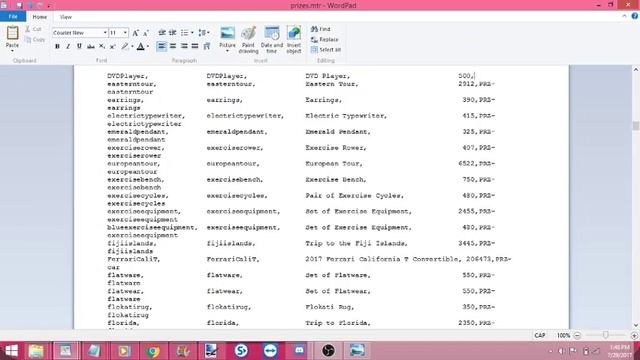The height and width of the screenshot is (360, 640).
Task: Click the Decrease indent icon
Action: 162,33
